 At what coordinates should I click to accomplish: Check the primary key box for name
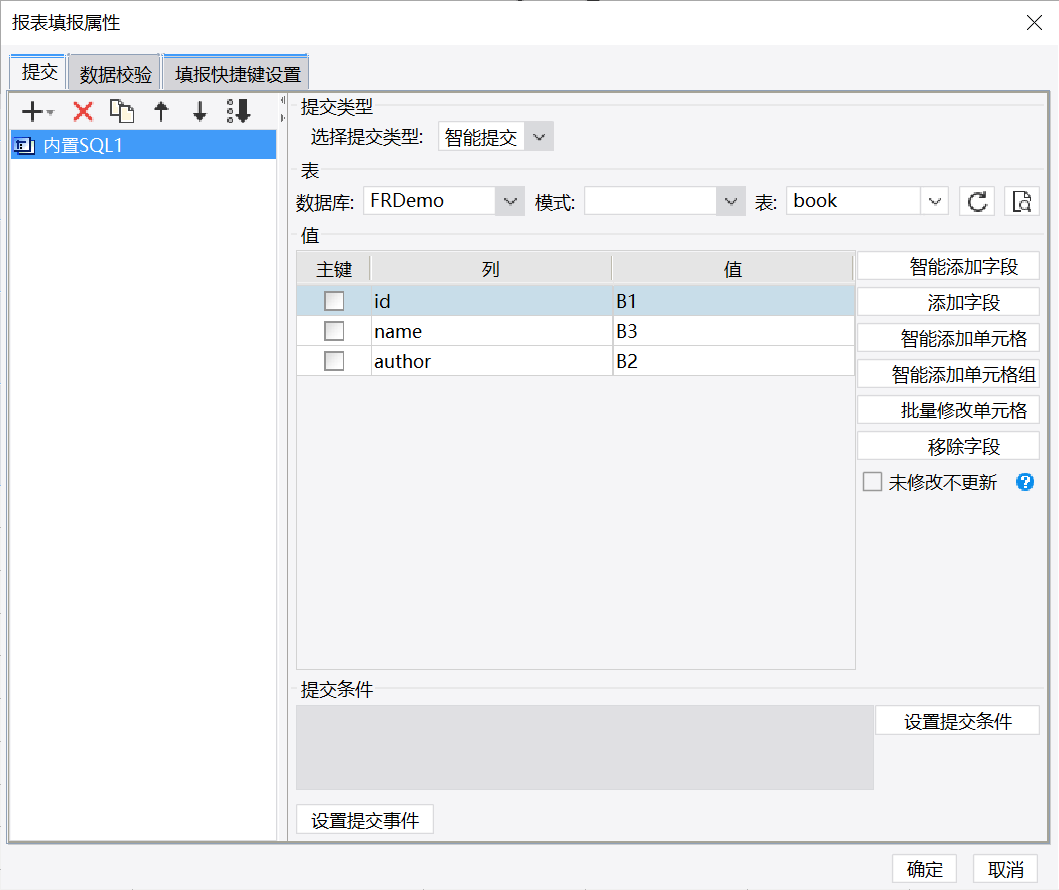click(334, 331)
